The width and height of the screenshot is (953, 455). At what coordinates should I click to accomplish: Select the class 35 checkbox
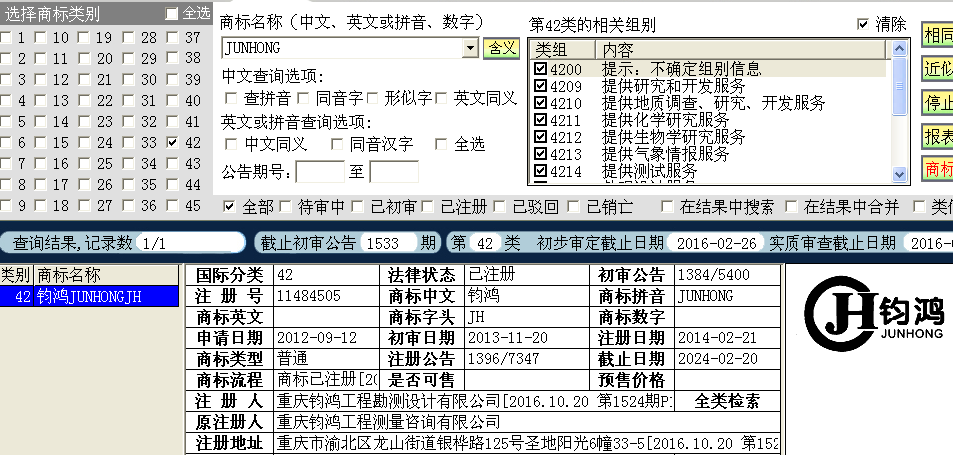128,185
